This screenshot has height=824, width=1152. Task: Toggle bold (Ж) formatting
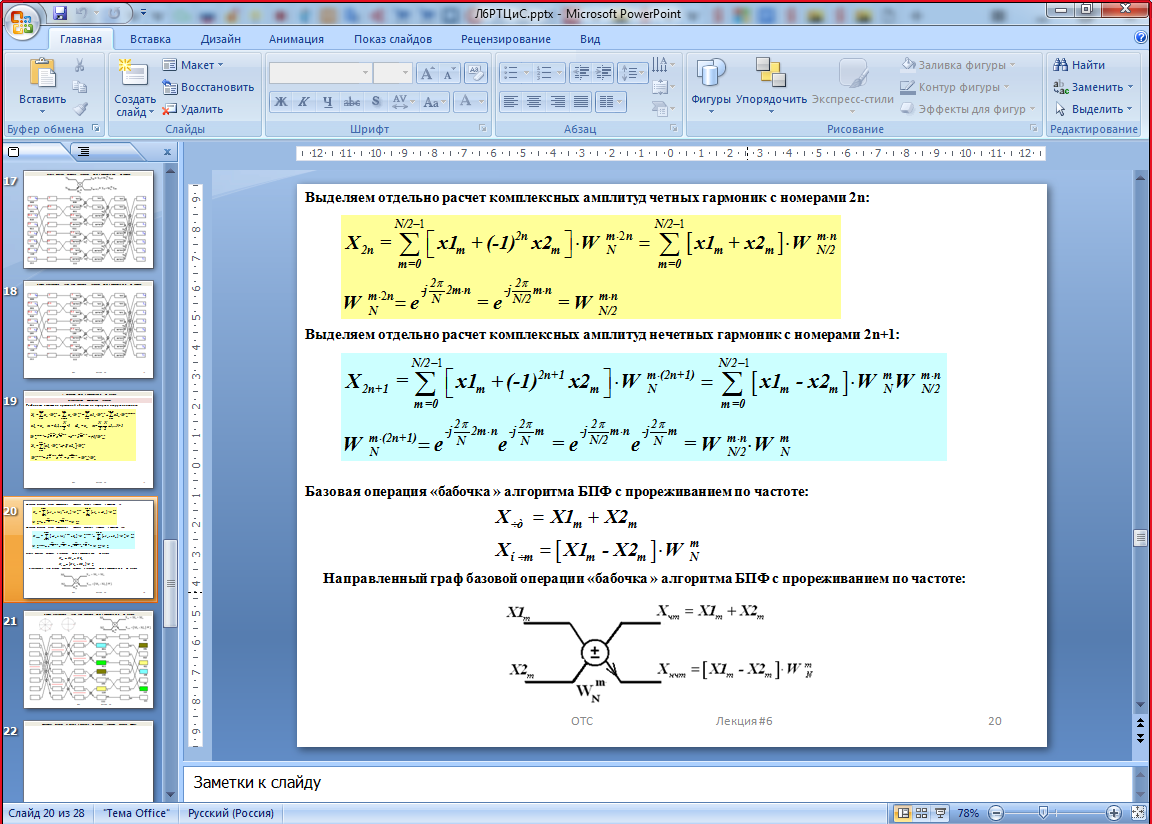(x=281, y=102)
